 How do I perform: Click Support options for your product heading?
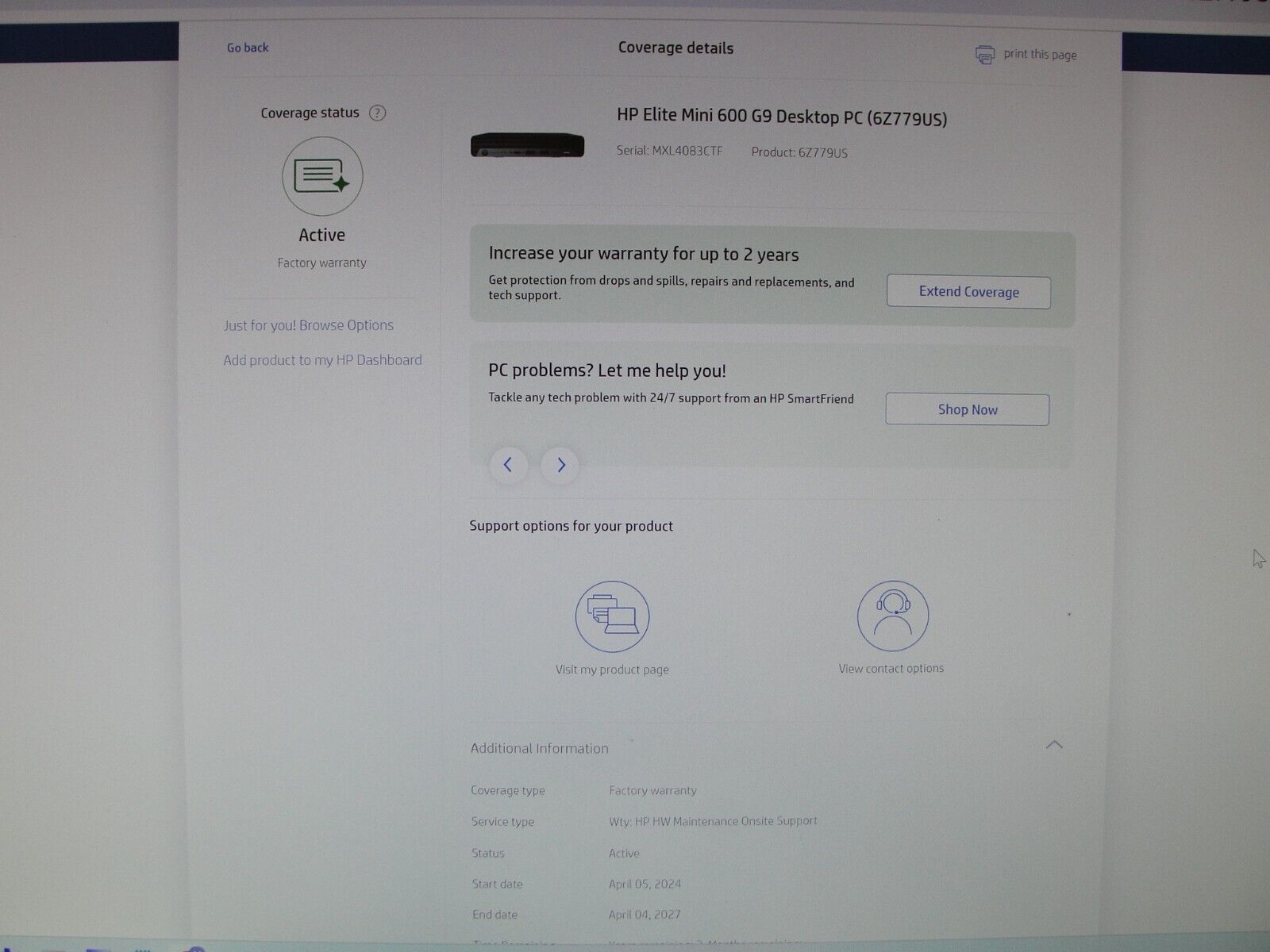pyautogui.click(x=571, y=526)
